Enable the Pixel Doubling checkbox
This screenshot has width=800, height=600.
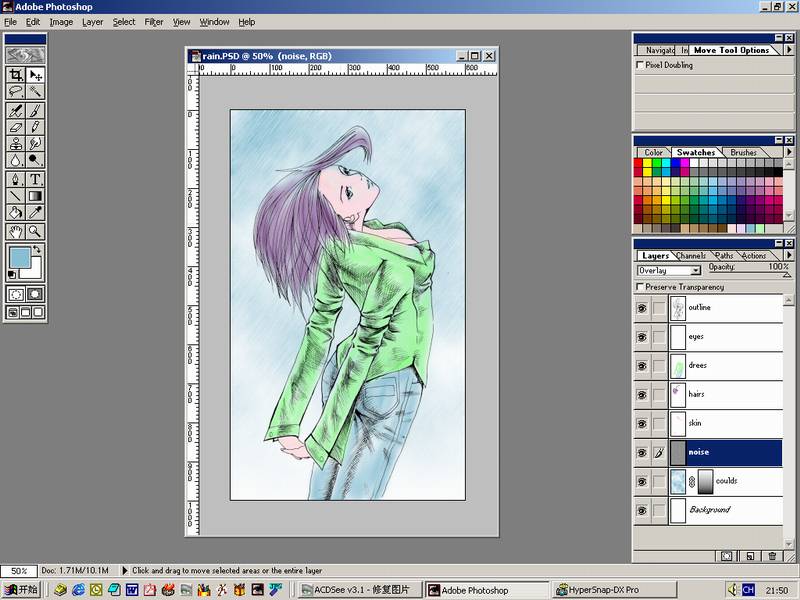tap(640, 65)
